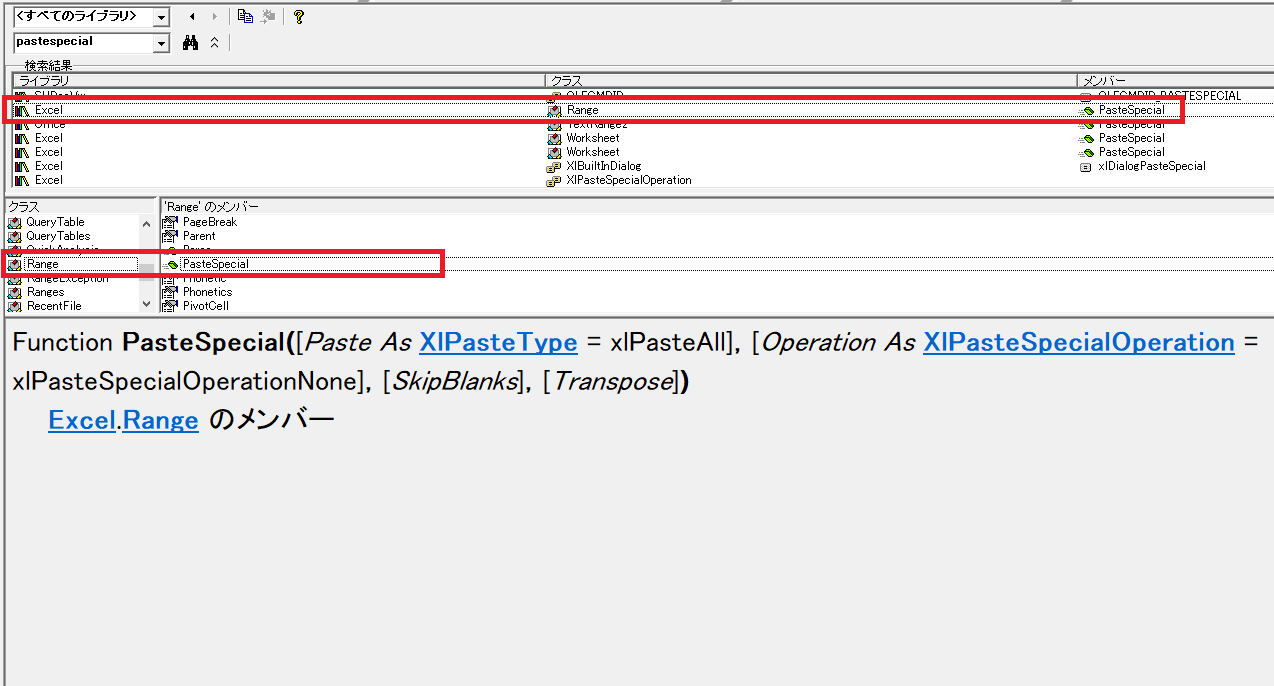Select Ranges in the classes list
The image size is (1274, 686).
point(45,292)
